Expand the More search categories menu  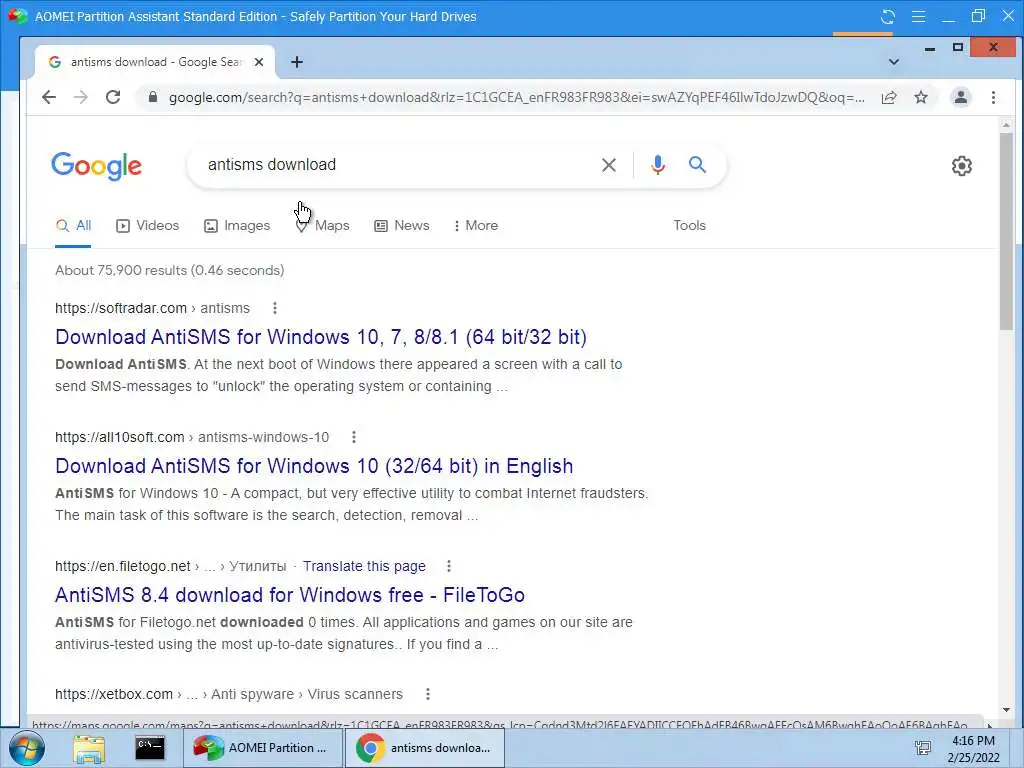point(475,226)
